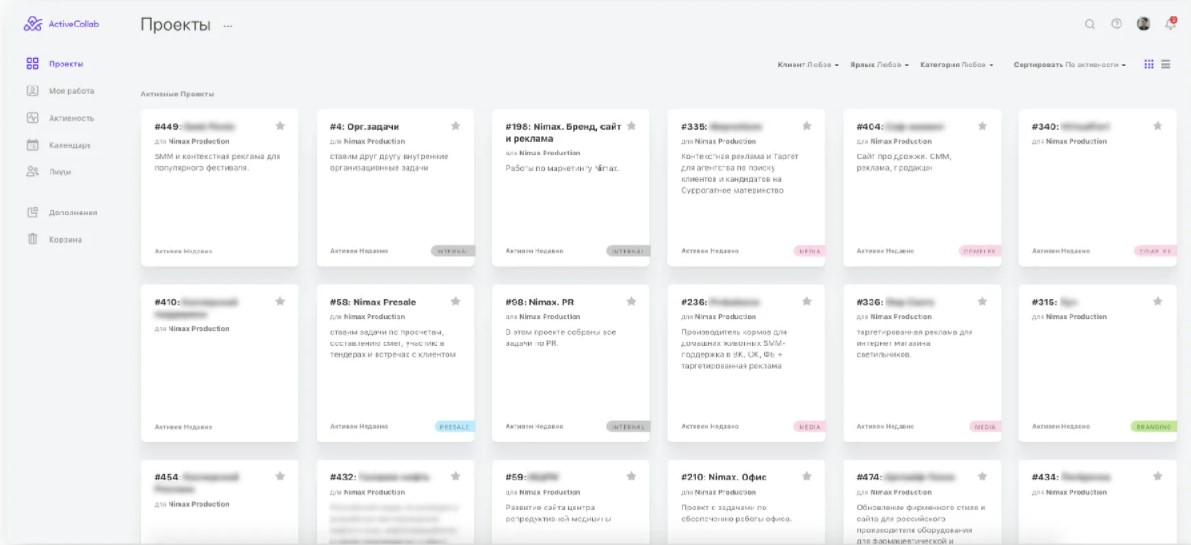
Task: Star project #454
Action: [x=280, y=476]
